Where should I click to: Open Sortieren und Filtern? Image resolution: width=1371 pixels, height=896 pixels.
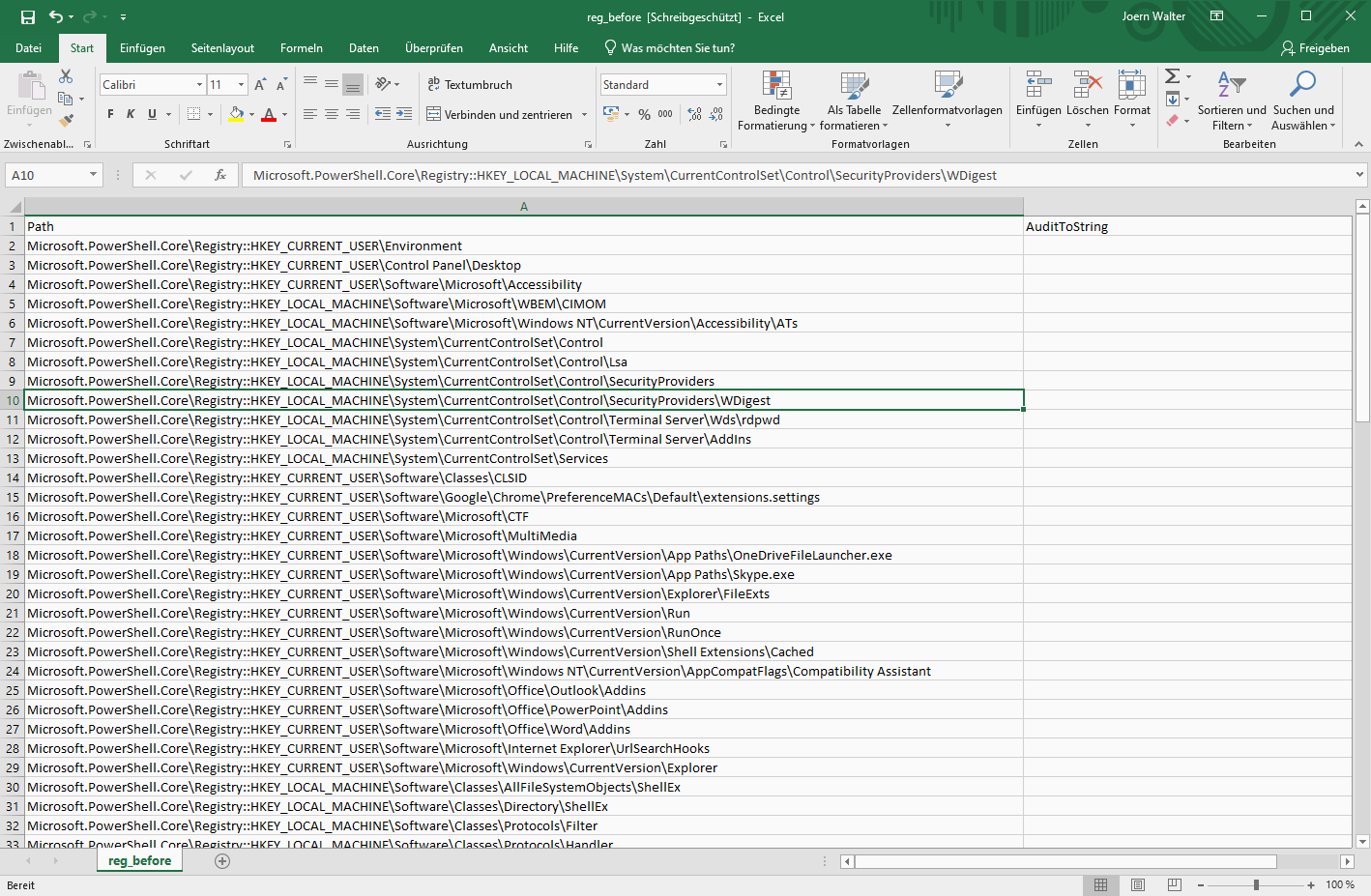tap(1231, 101)
